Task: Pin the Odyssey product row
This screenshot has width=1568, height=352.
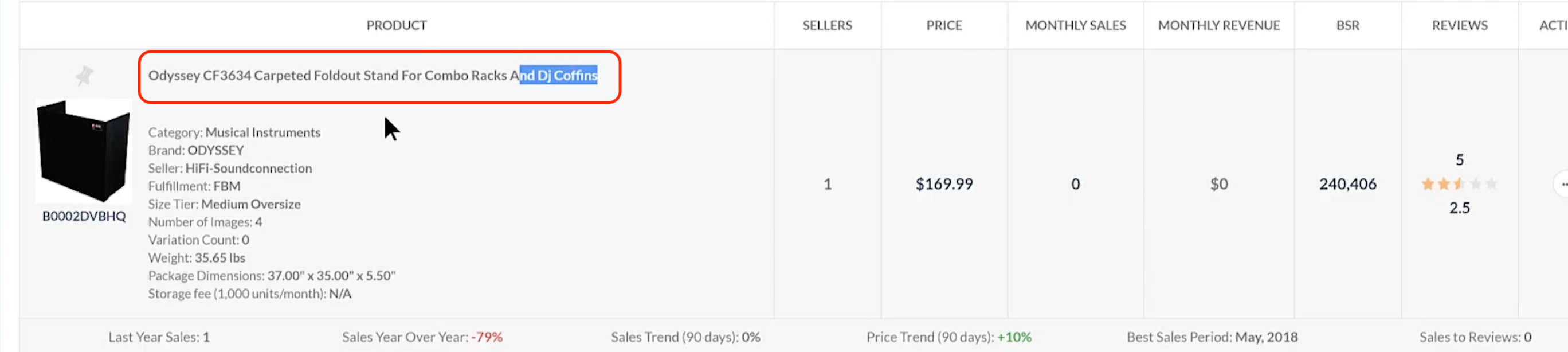Action: (x=84, y=76)
